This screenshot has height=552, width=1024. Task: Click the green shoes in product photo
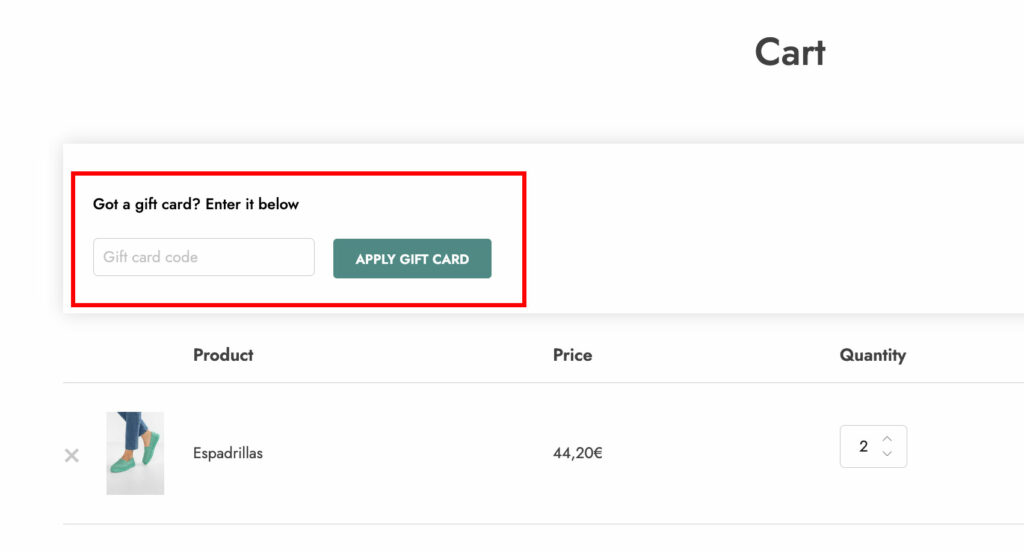coord(136,454)
